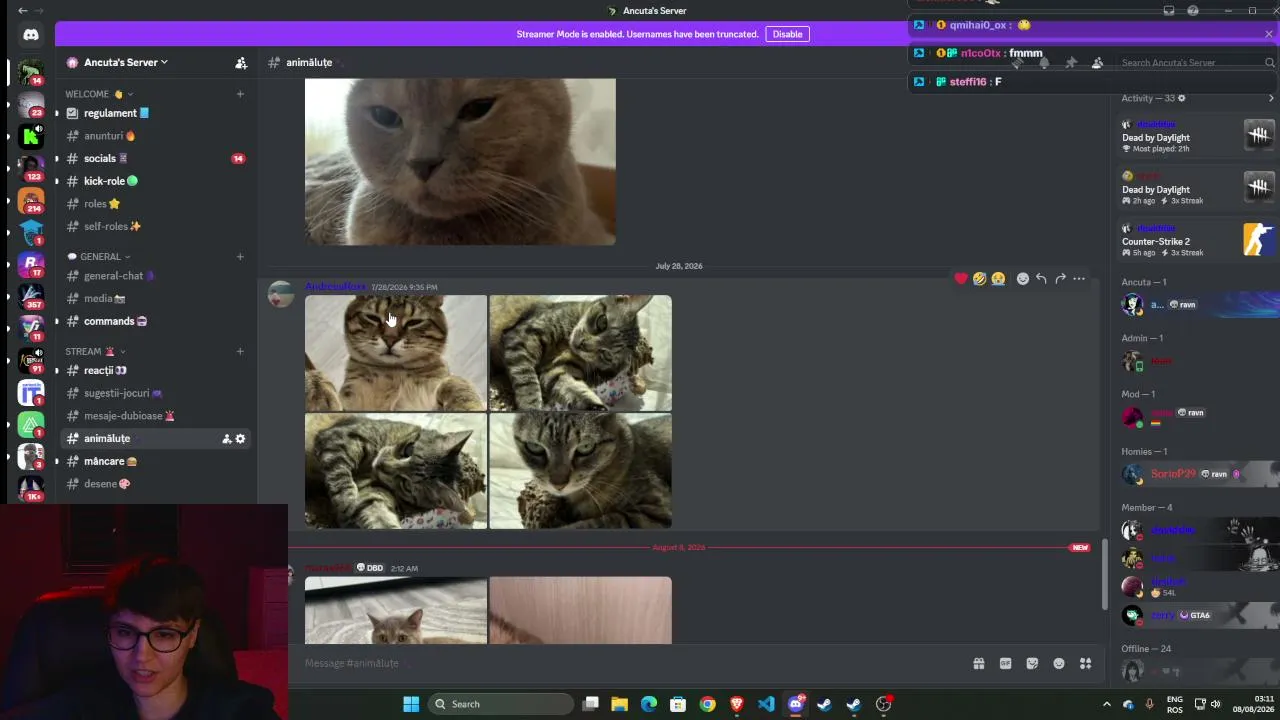Switch to mâncare channel
Screen dimensions: 1280x720
157,461
